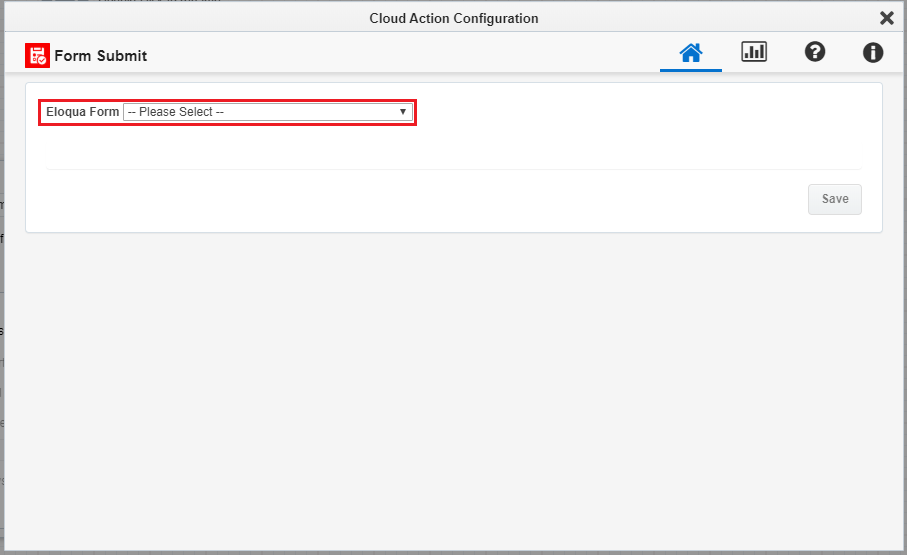
Task: Click the '-- Please Select --' placeholder text
Action: point(176,112)
